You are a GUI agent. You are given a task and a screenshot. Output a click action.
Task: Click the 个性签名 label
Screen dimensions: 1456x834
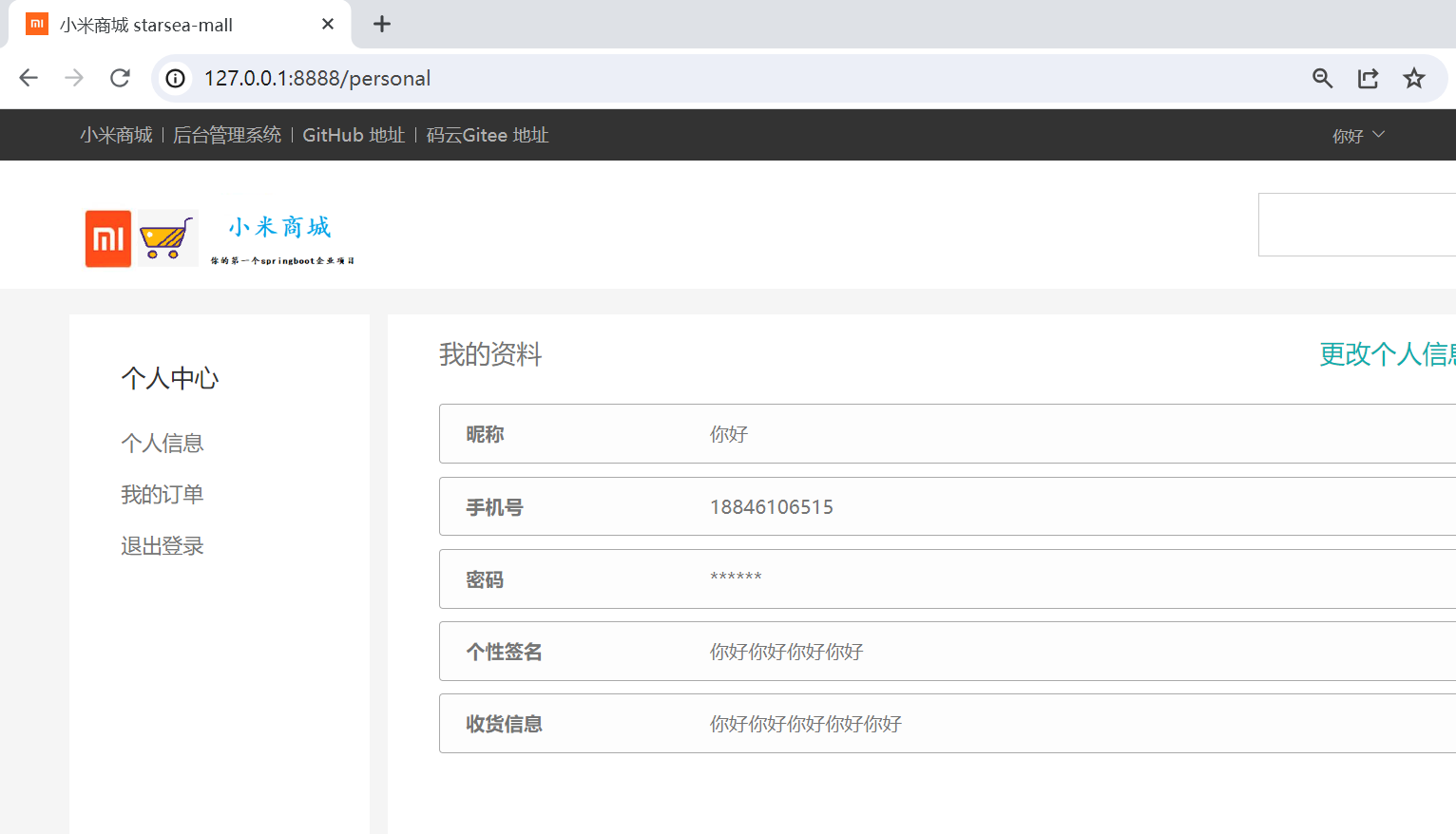click(504, 652)
